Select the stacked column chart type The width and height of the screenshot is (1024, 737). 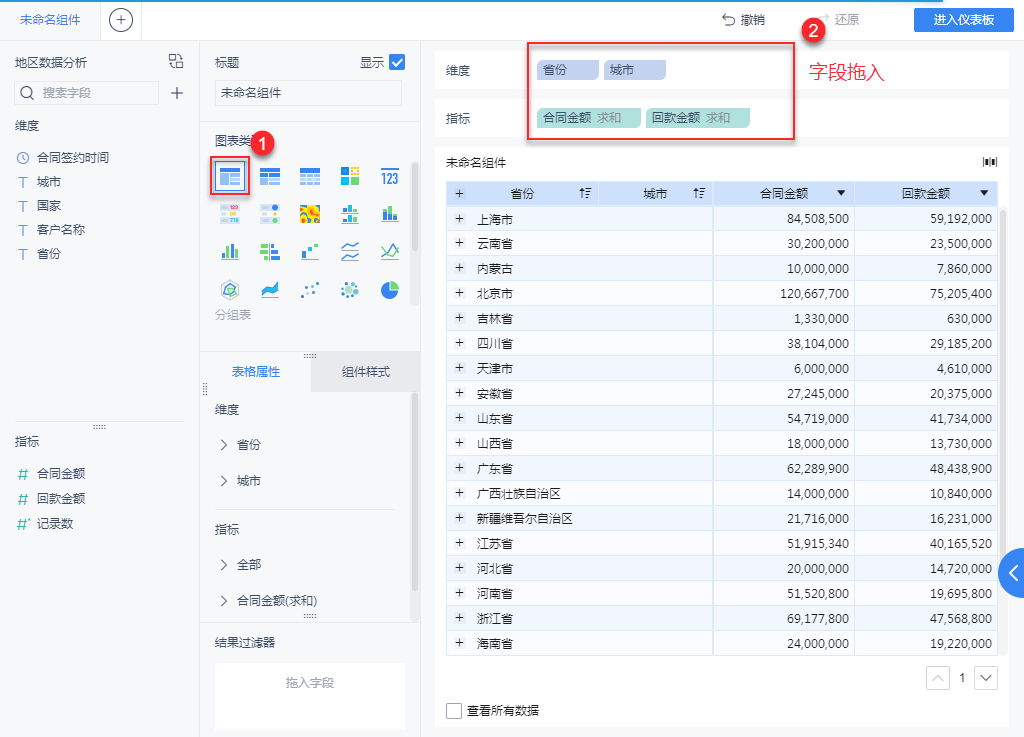coord(390,213)
